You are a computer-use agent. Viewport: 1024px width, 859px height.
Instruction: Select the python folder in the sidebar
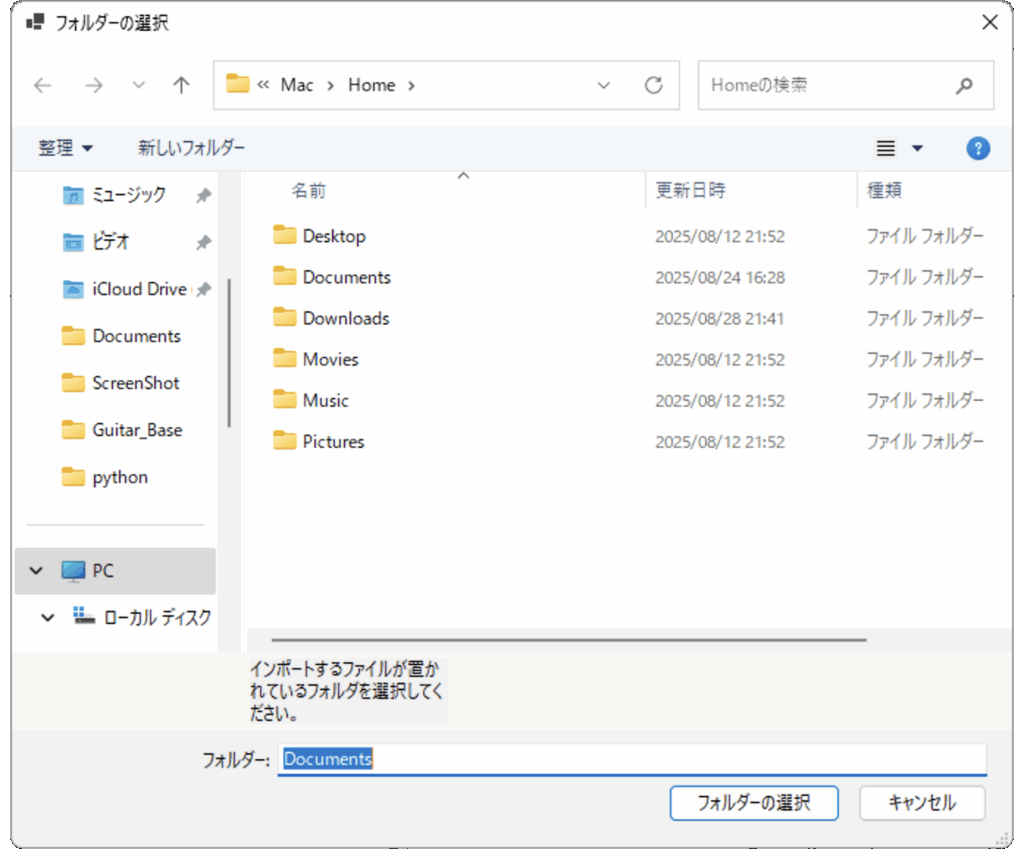(x=122, y=477)
